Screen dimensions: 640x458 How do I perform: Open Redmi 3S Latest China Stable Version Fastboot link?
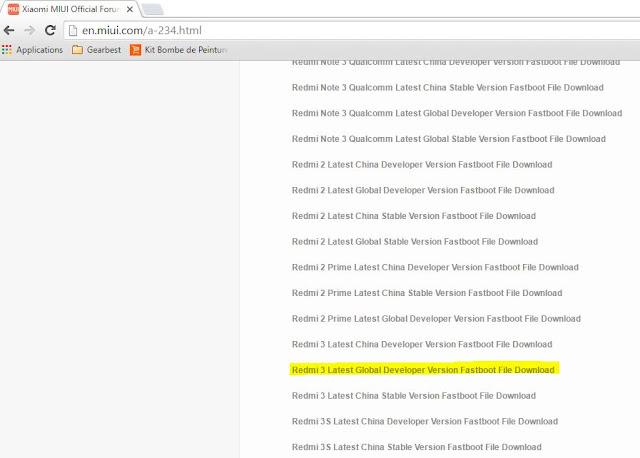(417, 447)
